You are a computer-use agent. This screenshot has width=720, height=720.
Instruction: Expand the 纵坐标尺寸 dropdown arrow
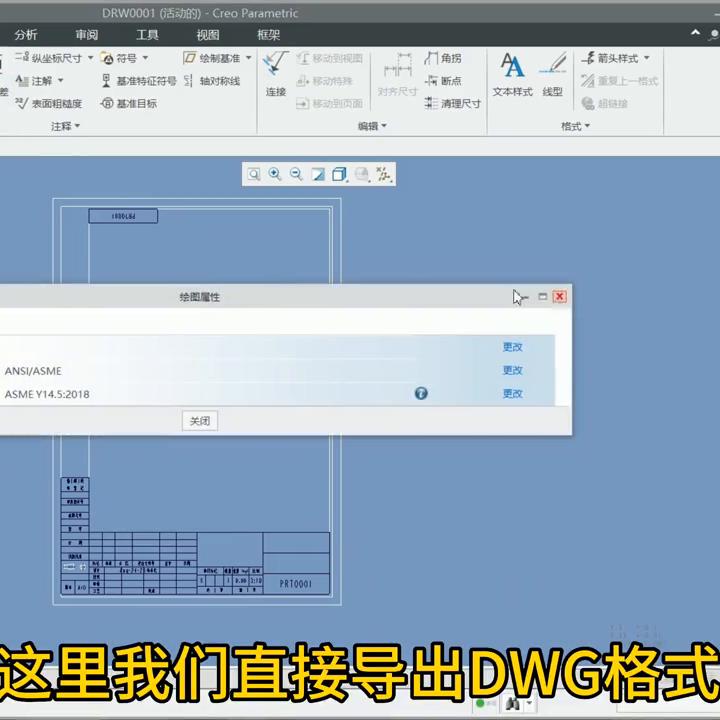tap(90, 58)
